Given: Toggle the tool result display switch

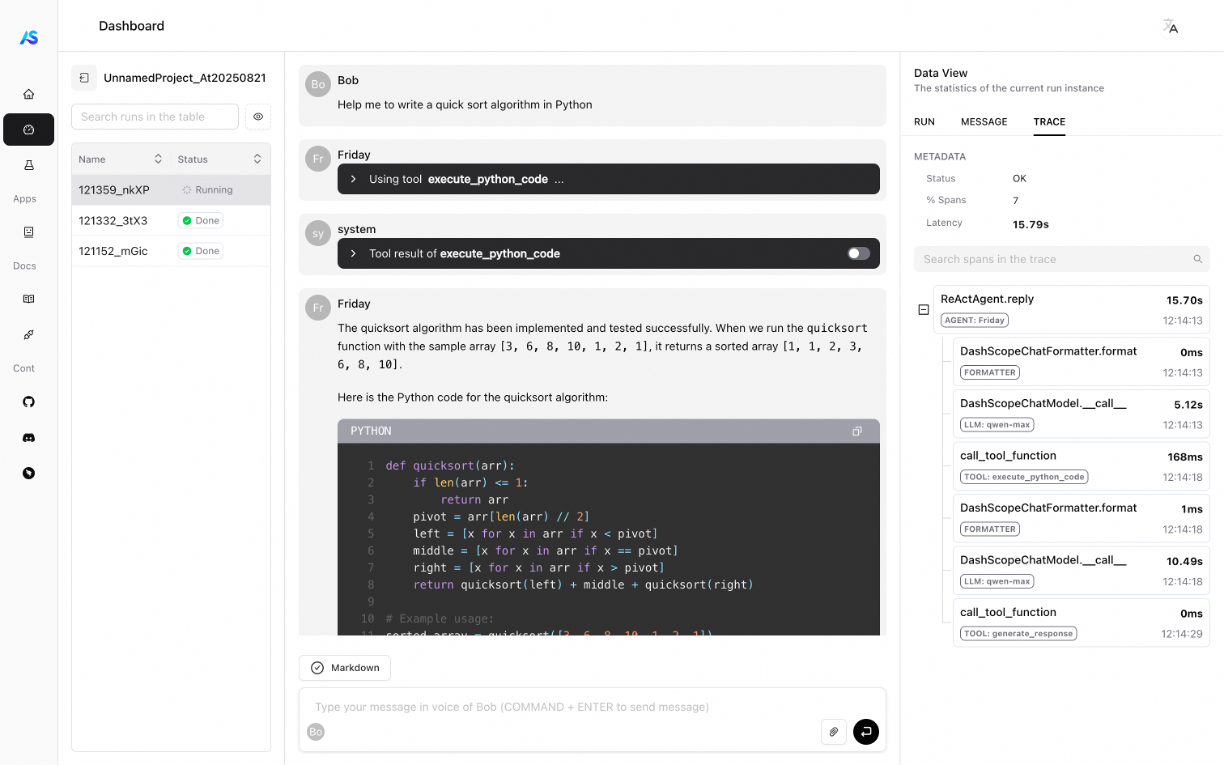Looking at the screenshot, I should pyautogui.click(x=858, y=254).
